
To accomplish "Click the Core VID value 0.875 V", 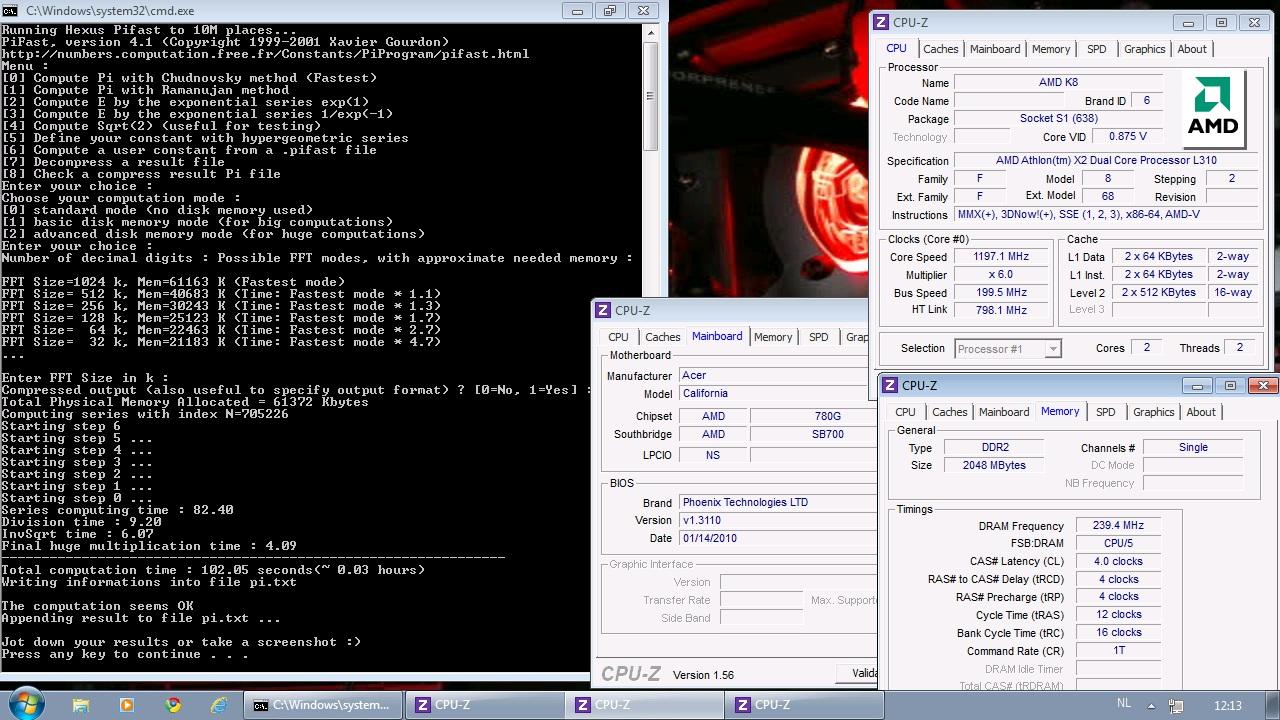I will [x=1128, y=136].
